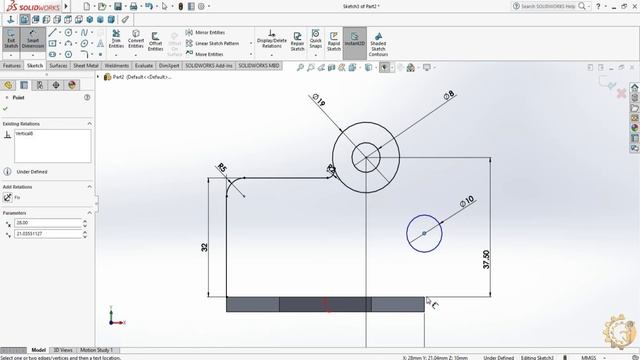Open the Save dropdown arrow
Viewport: 640px width, 360px height.
point(125,6)
